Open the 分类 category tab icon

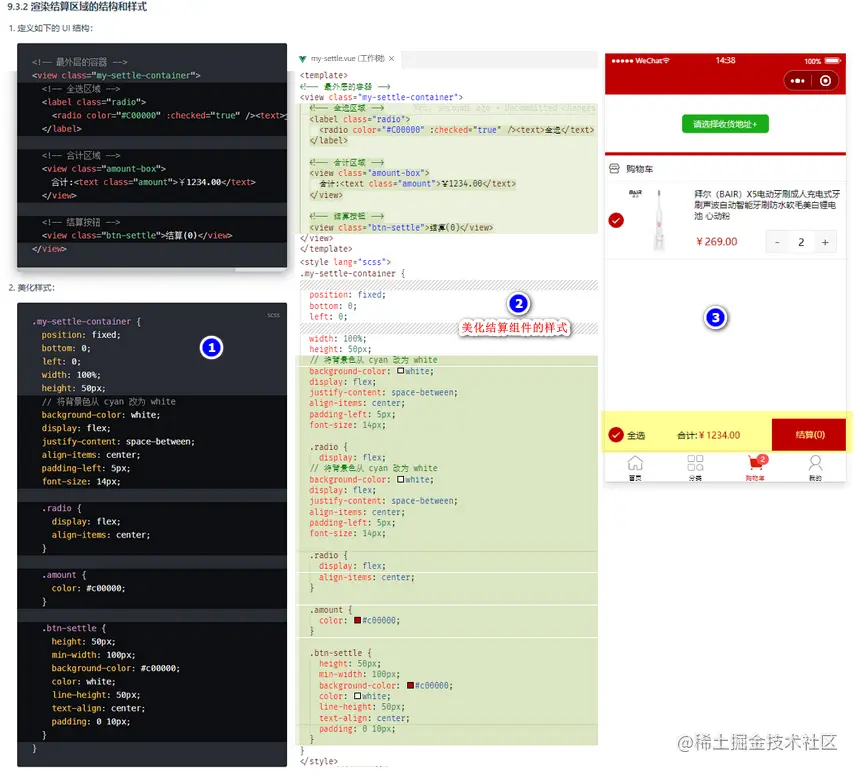coord(695,463)
